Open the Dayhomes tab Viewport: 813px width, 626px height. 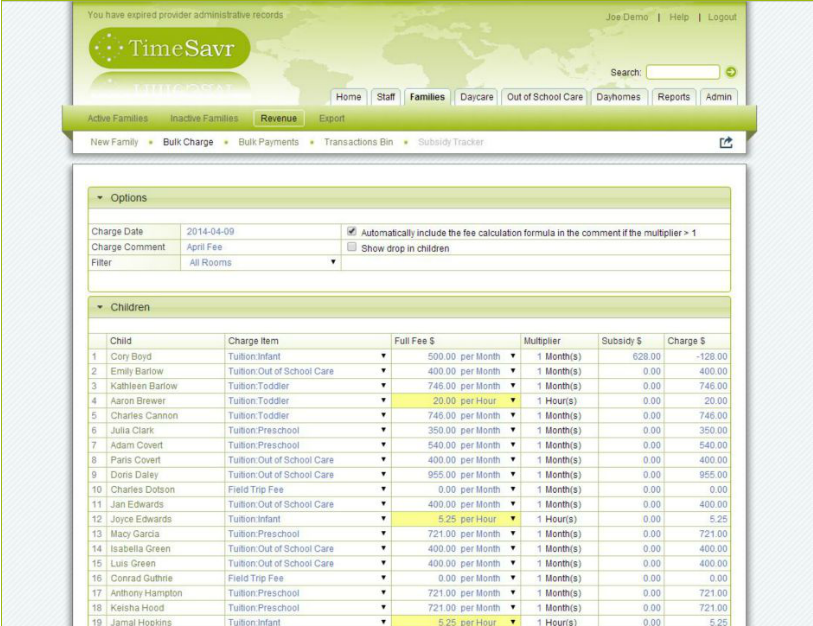pyautogui.click(x=618, y=97)
